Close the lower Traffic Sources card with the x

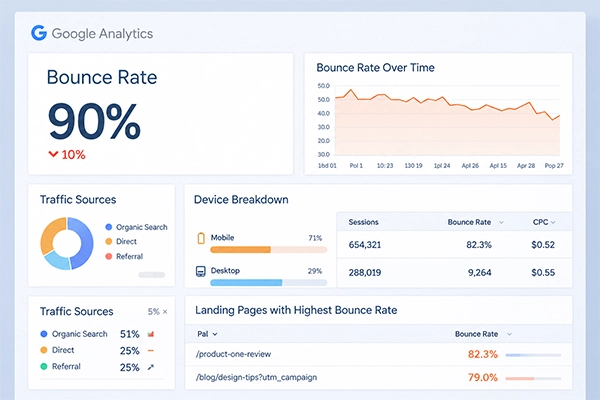pos(165,312)
